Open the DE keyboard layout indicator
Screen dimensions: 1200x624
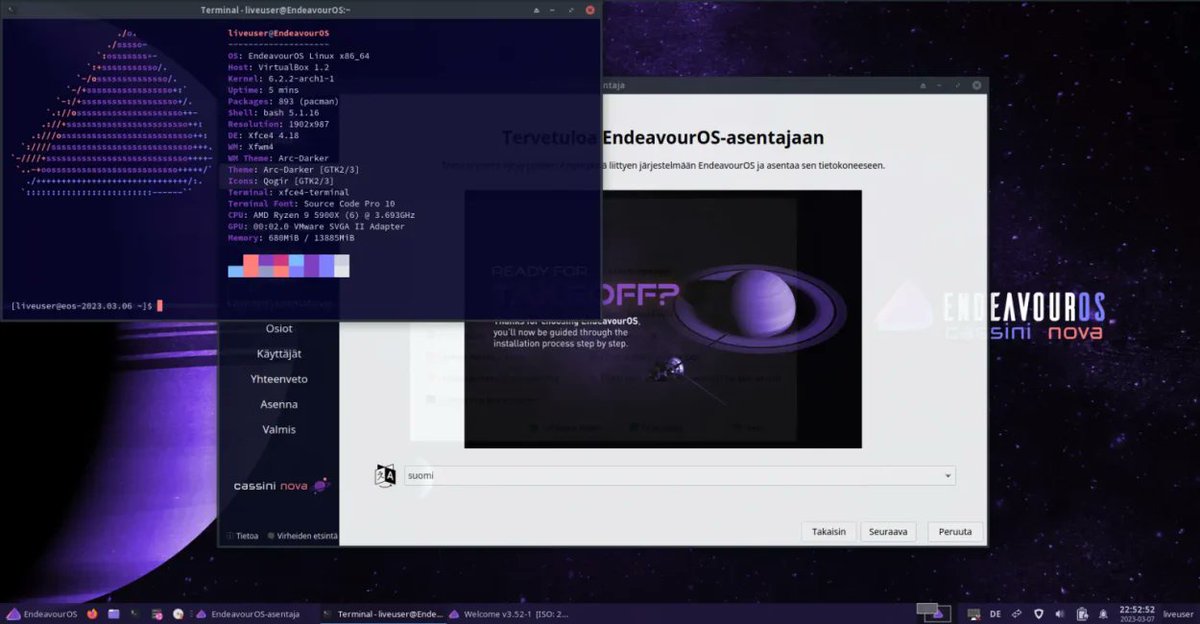point(995,614)
